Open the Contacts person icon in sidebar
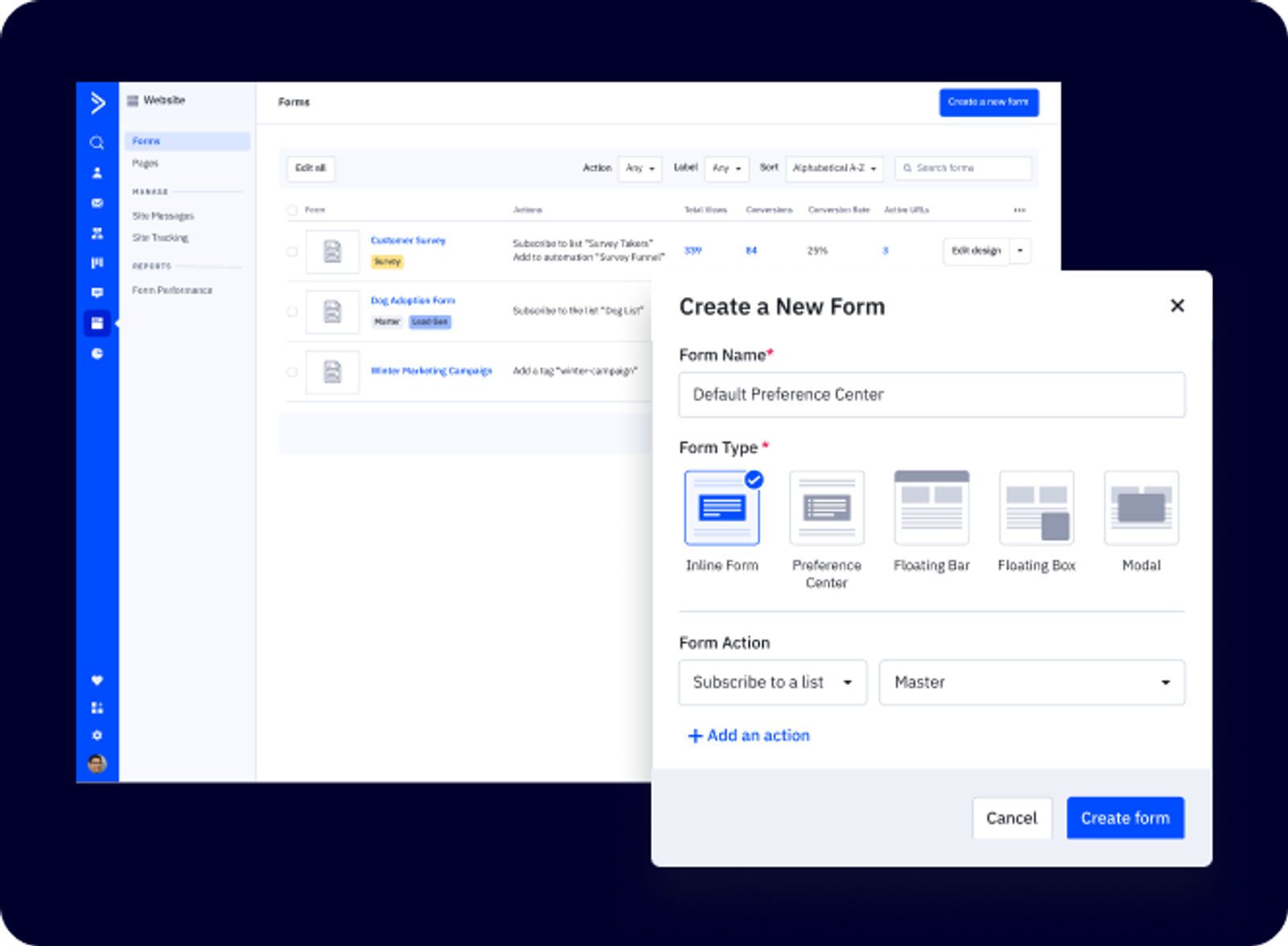This screenshot has width=1288, height=946. [x=97, y=172]
